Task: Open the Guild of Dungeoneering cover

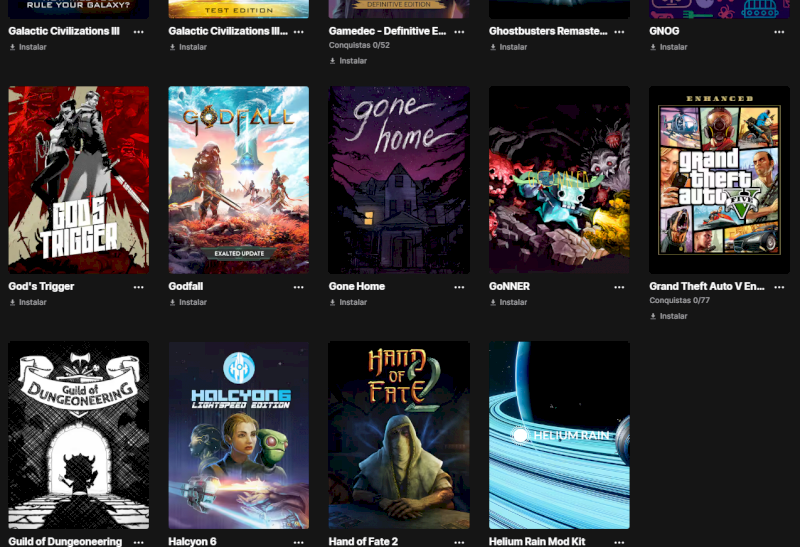Action: coord(79,435)
